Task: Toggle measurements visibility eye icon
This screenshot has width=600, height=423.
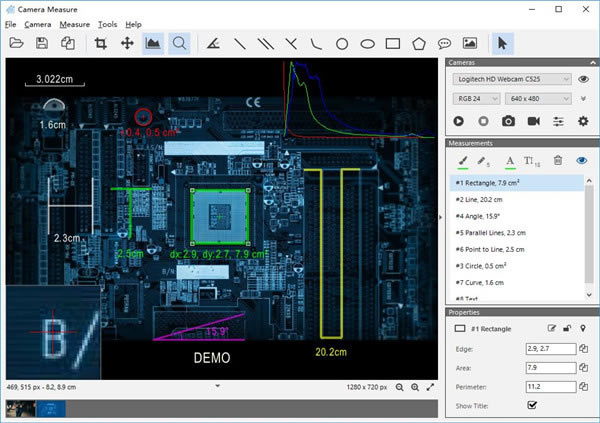Action: [582, 160]
